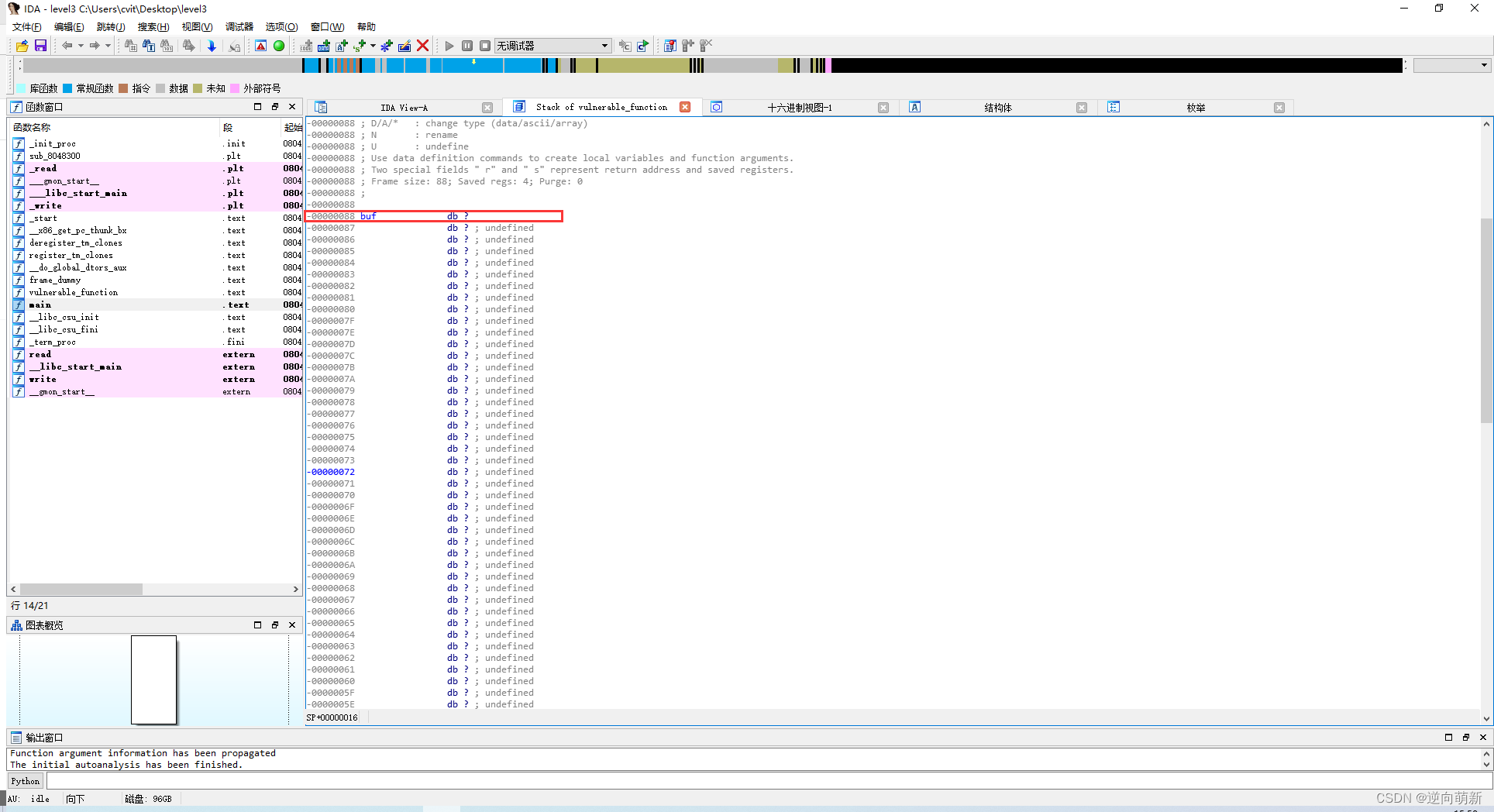Click the red X delete icon
Viewport: 1494px width, 812px height.
click(423, 46)
